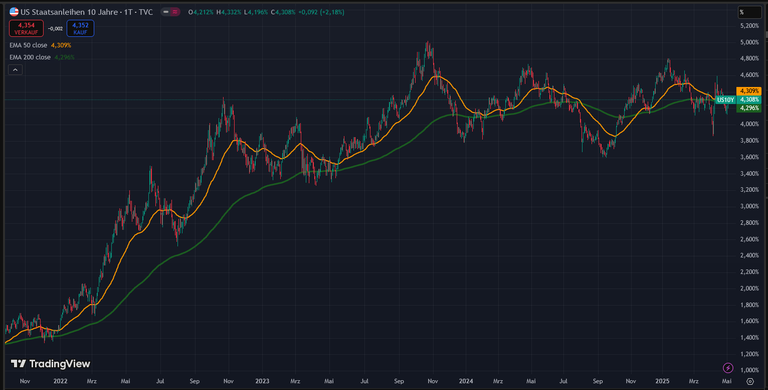Click the blue KAUF 4,352 button

pos(80,28)
